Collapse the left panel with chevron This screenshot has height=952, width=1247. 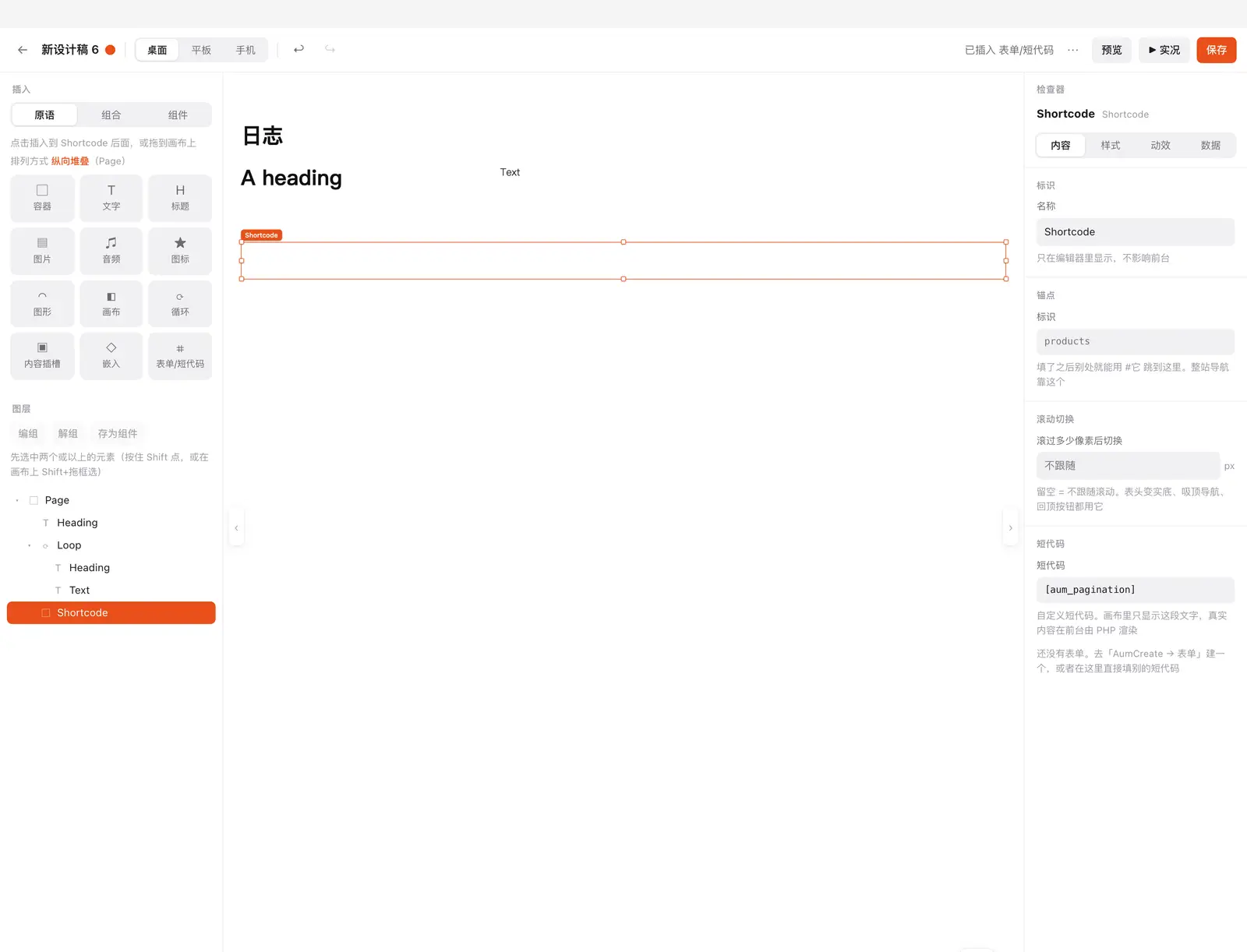pos(236,528)
